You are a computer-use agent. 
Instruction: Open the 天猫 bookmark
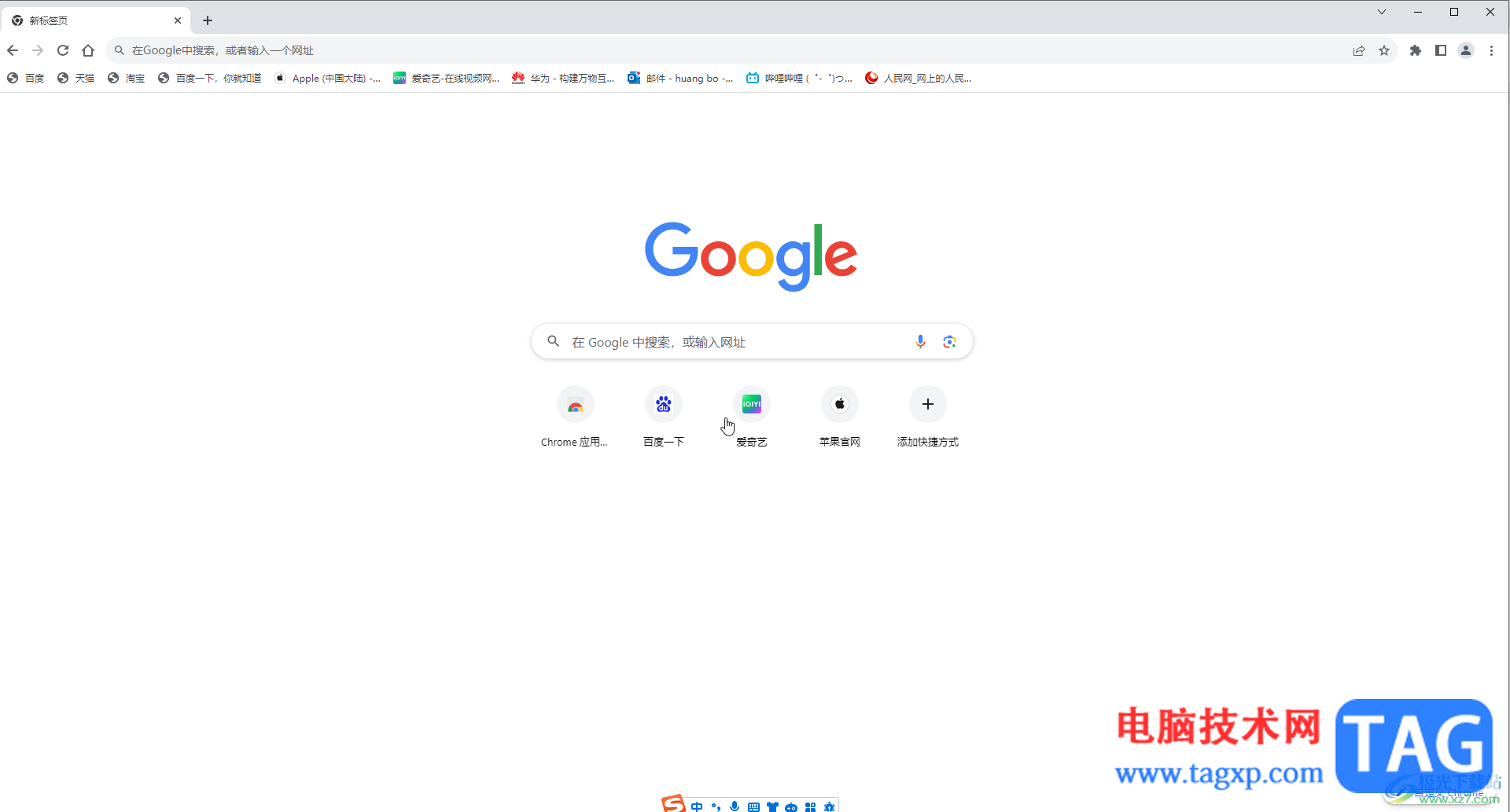(x=75, y=78)
